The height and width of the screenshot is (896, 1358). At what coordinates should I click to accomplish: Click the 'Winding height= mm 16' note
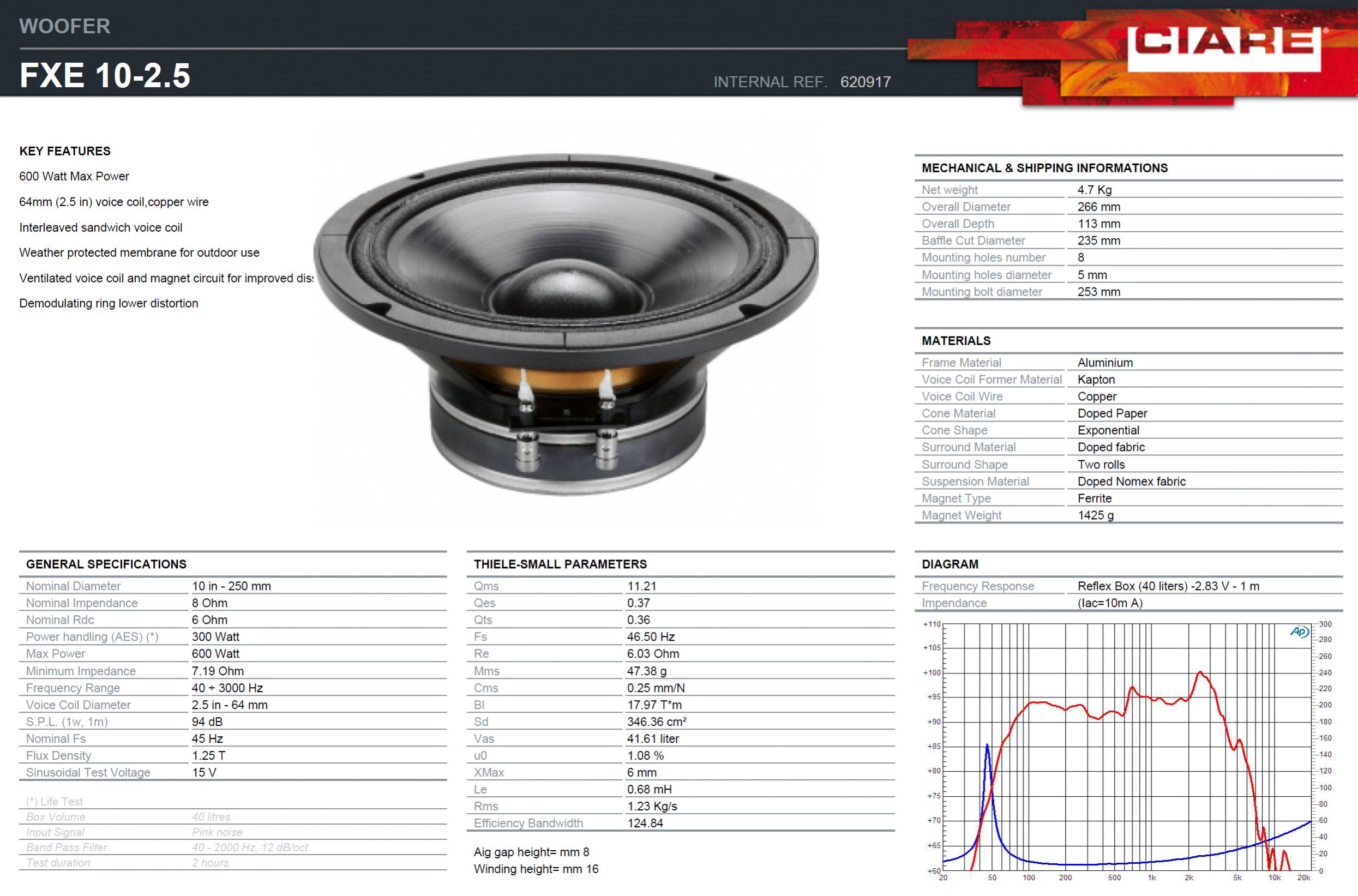point(536,869)
